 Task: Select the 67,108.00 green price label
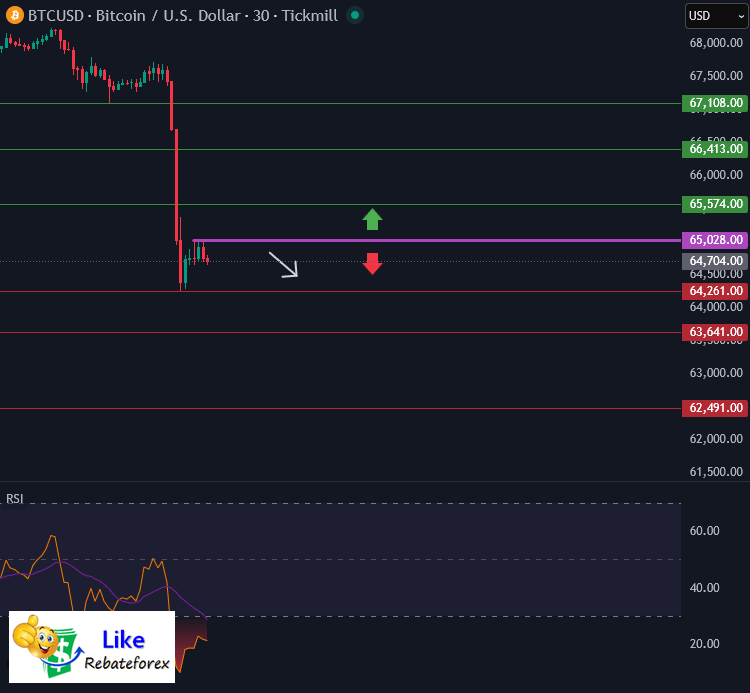715,103
